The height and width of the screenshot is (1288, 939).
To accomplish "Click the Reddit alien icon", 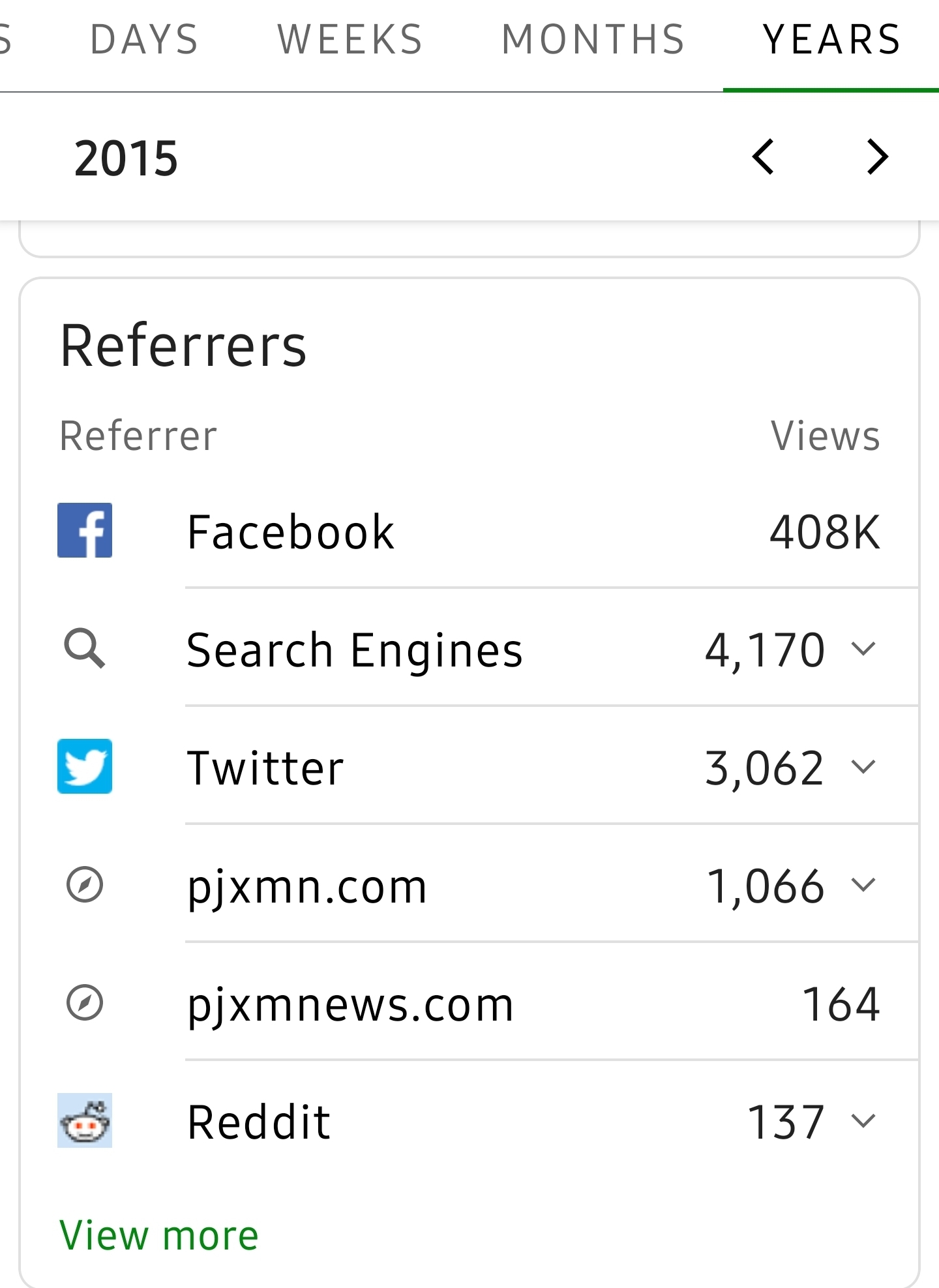I will pyautogui.click(x=85, y=1120).
